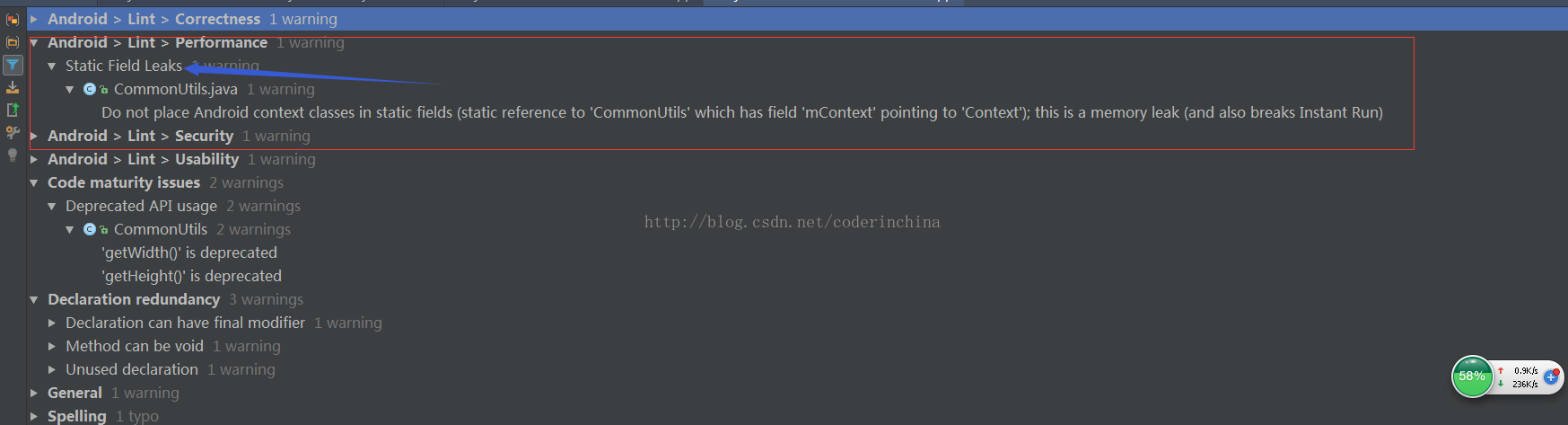
Task: Collapse Android Lint Performance node
Action: click(x=34, y=42)
